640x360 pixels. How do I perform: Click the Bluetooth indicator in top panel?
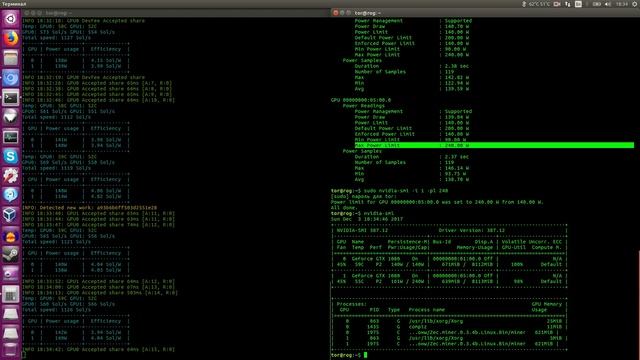point(524,4)
